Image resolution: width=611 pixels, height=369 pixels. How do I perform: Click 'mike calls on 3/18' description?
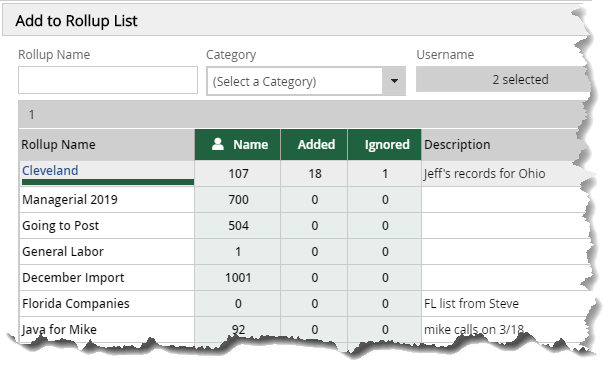tap(473, 330)
